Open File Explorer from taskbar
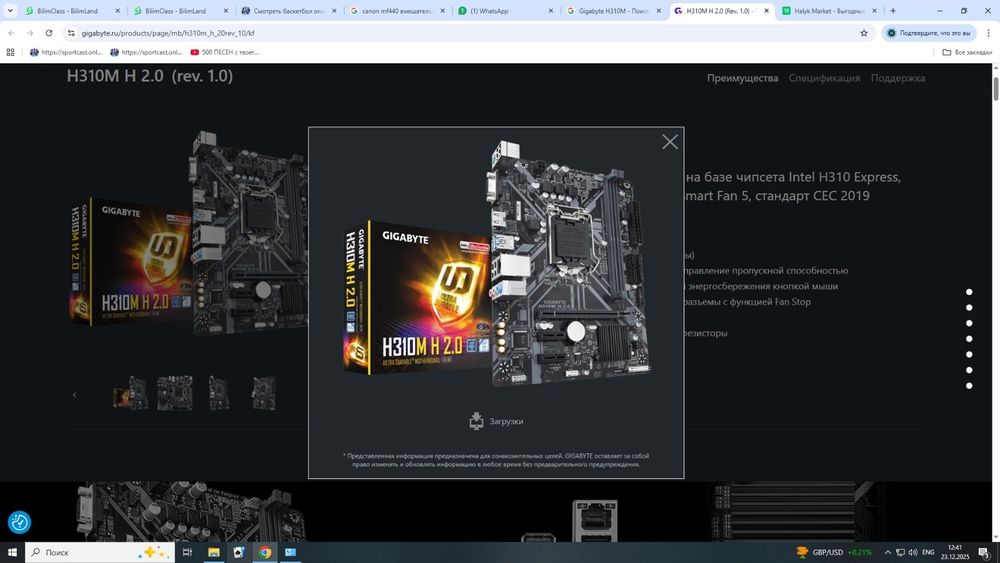 click(214, 552)
